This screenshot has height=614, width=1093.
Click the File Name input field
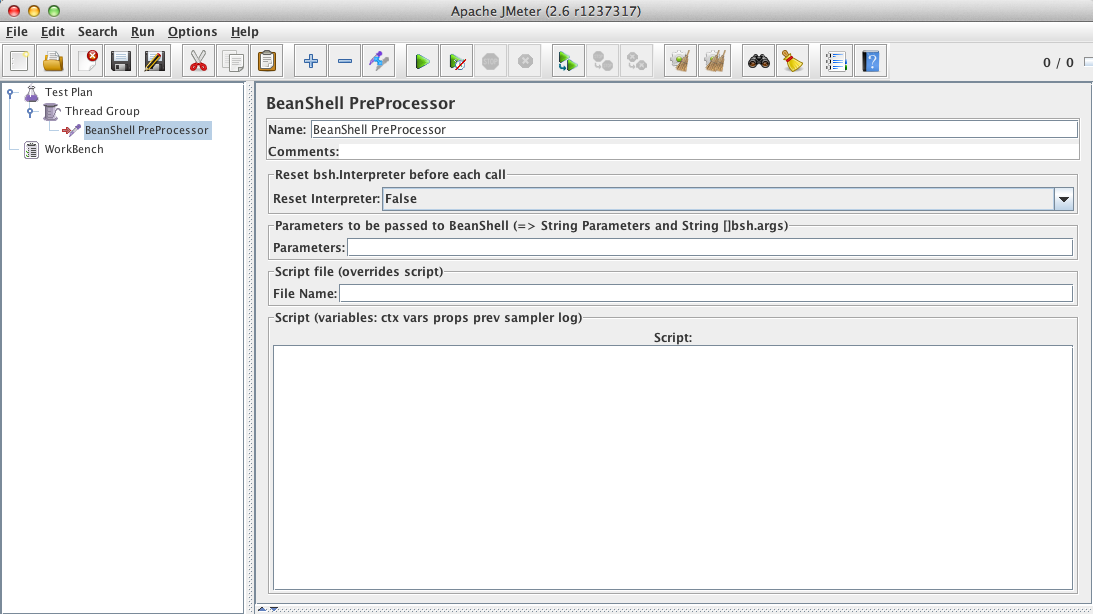[705, 293]
